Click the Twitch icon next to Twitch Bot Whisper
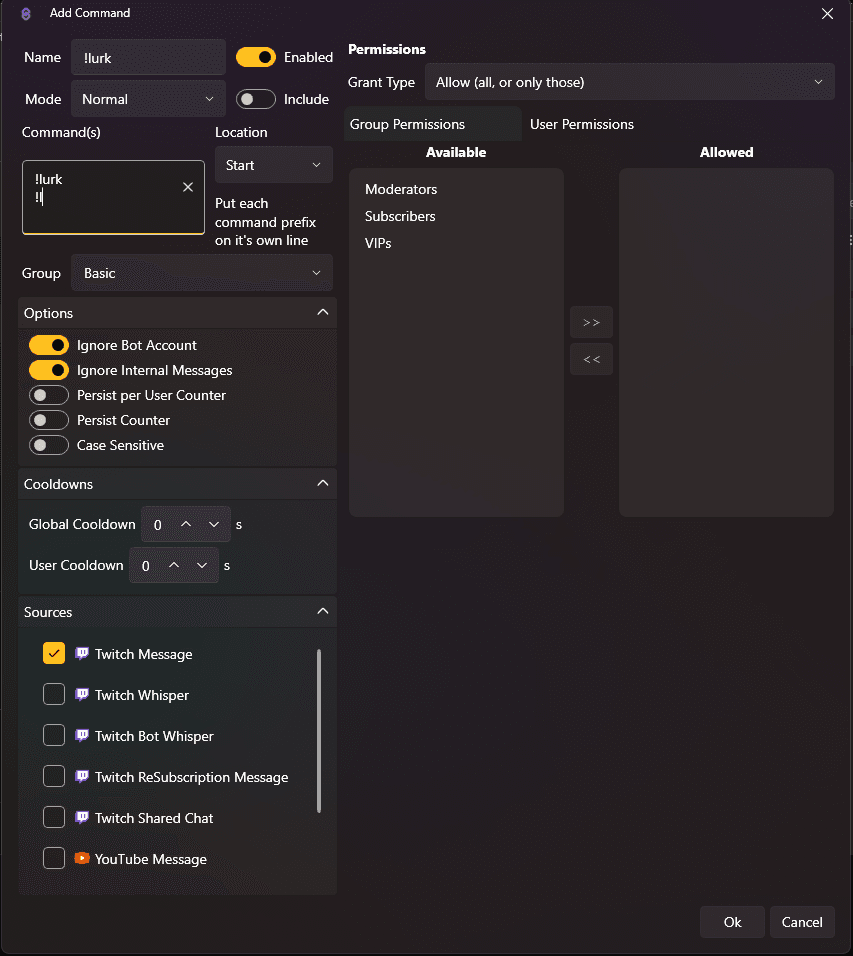Viewport: 853px width, 956px height. click(84, 735)
